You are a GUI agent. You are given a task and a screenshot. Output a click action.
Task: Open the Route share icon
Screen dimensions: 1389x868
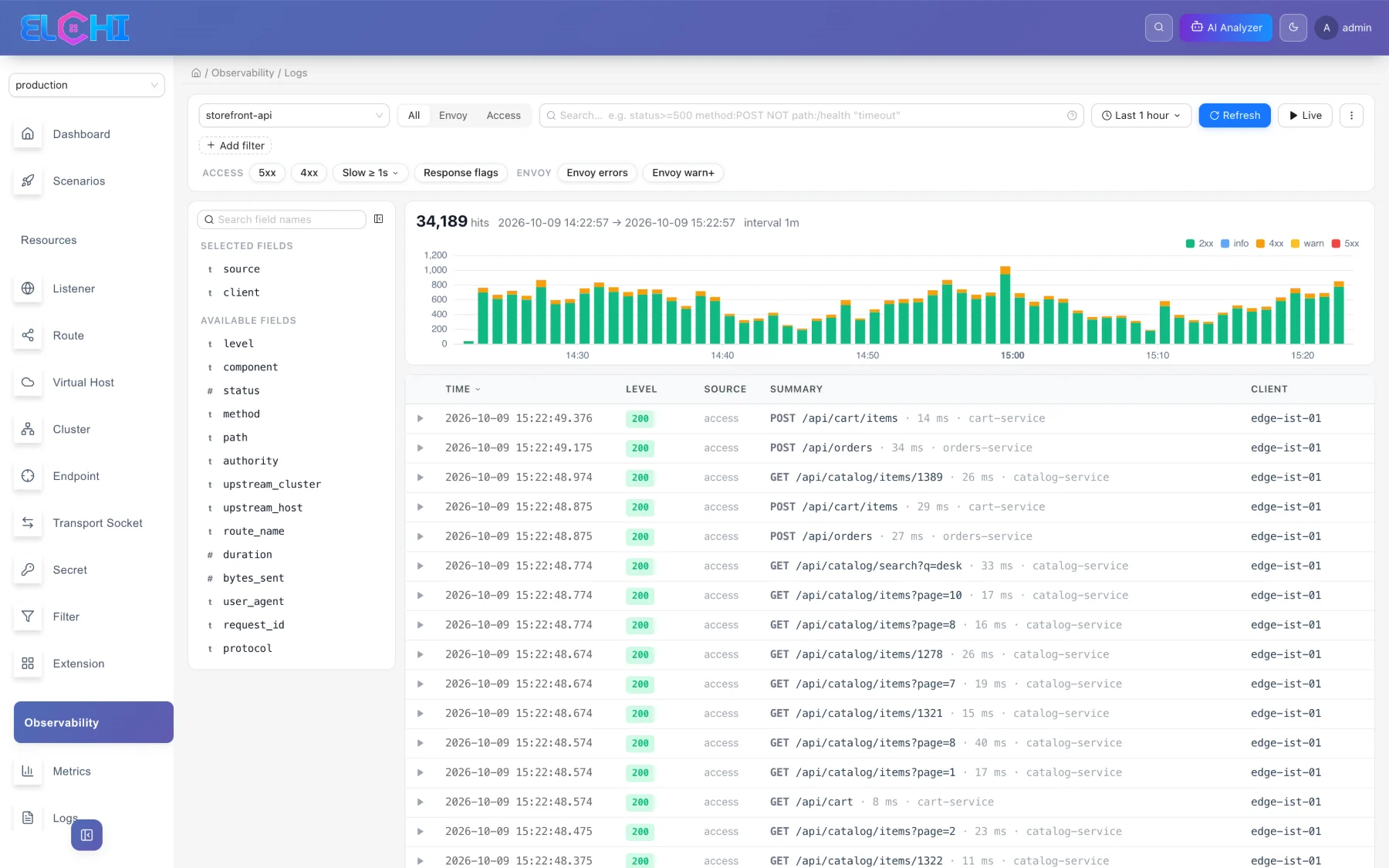[28, 336]
